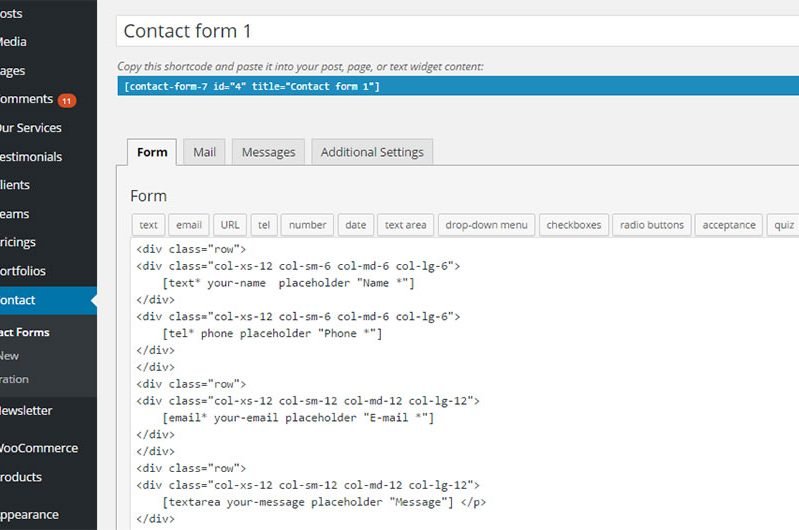Insert a text tag
Image resolution: width=799 pixels, height=530 pixels.
coord(148,225)
